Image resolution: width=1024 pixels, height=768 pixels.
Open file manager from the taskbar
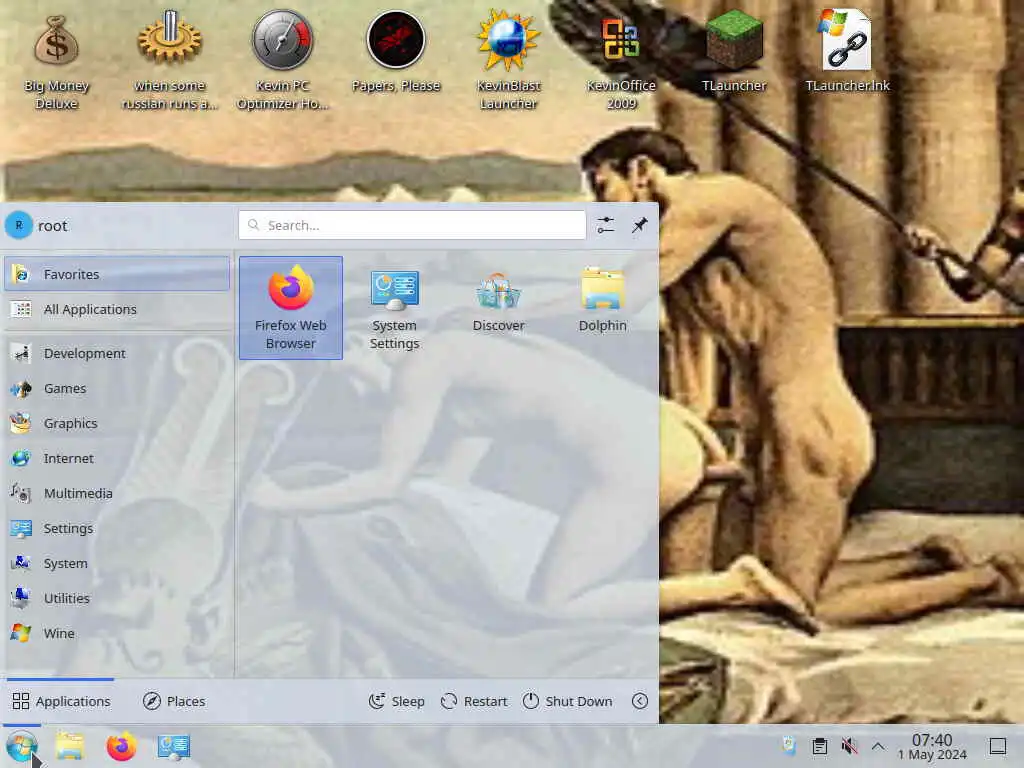tap(70, 746)
